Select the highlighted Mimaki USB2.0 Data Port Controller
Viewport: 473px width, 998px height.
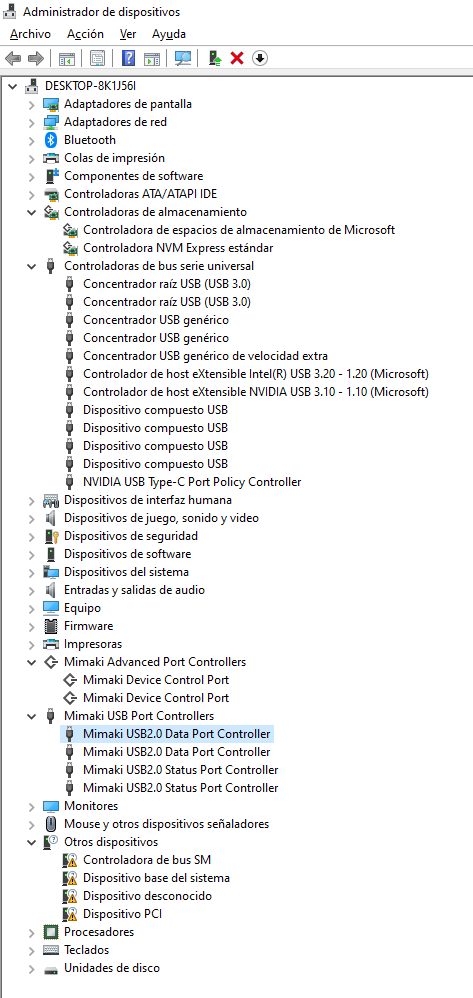(177, 734)
